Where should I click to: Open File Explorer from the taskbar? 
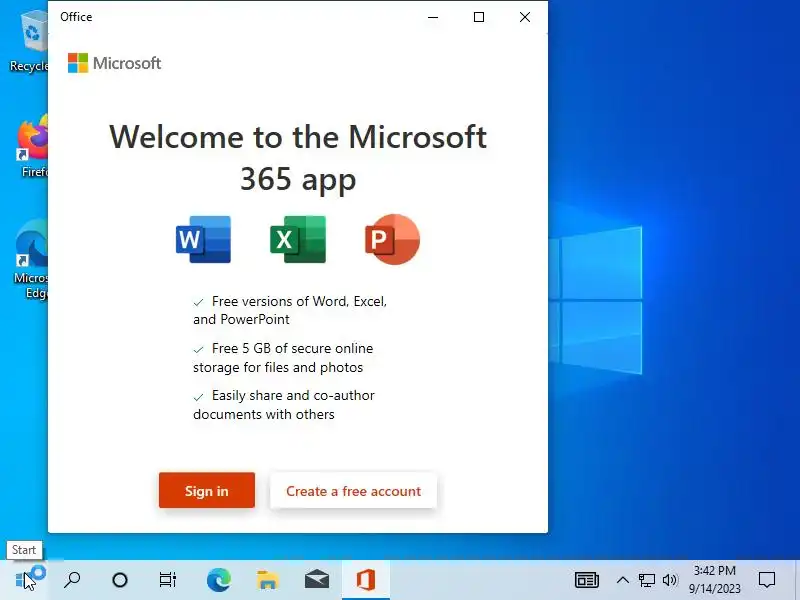click(267, 580)
